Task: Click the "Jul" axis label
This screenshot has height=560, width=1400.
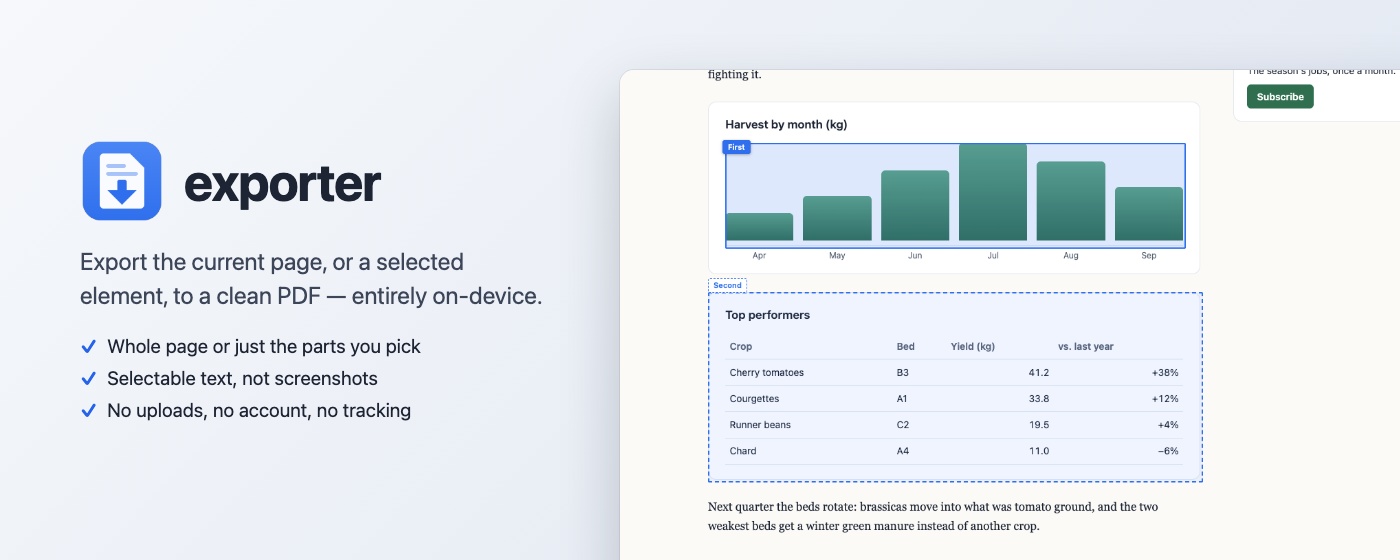Action: [x=993, y=256]
